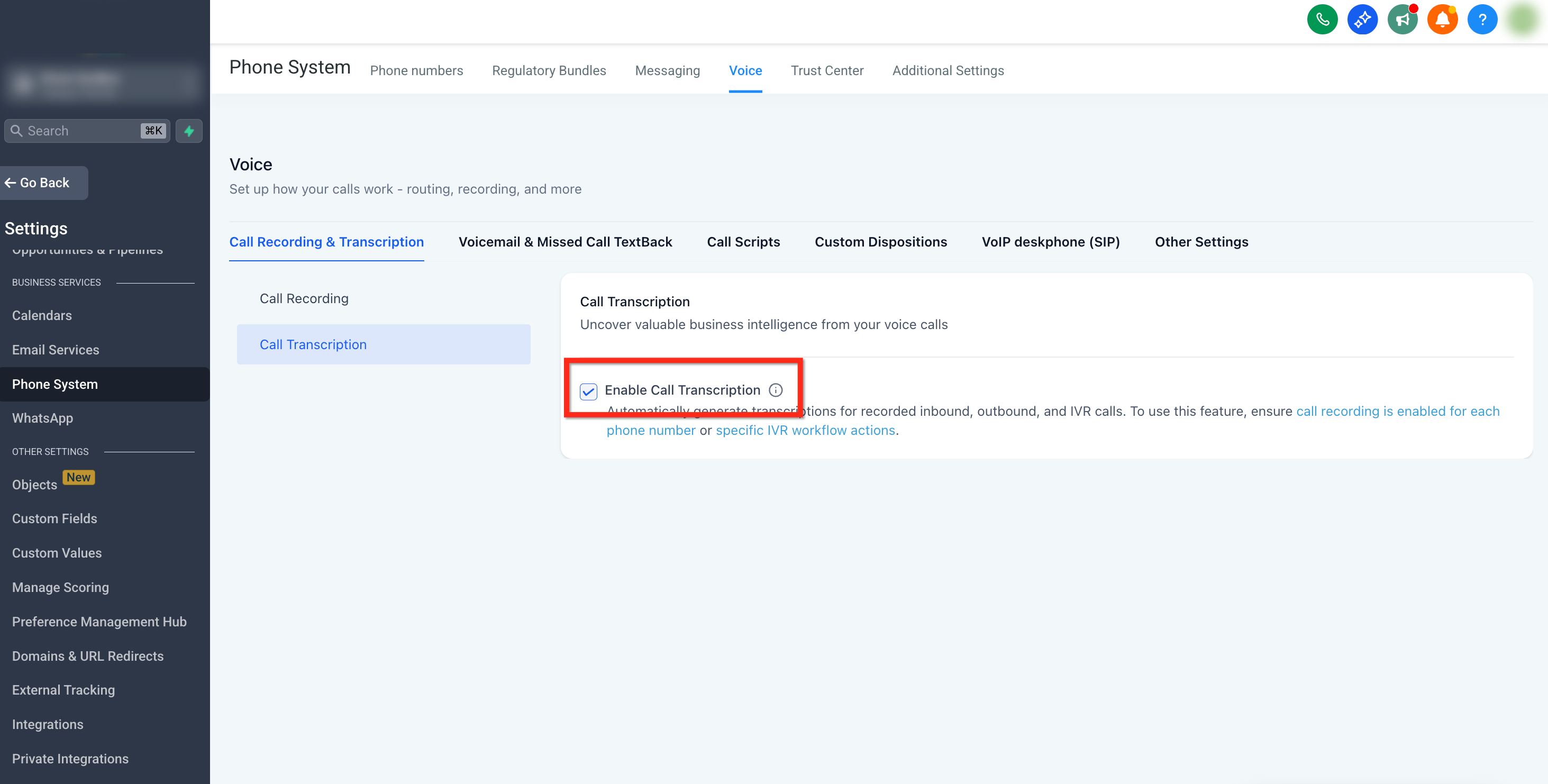Click the blue help question mark icon
The width and height of the screenshot is (1548, 784).
pyautogui.click(x=1482, y=20)
